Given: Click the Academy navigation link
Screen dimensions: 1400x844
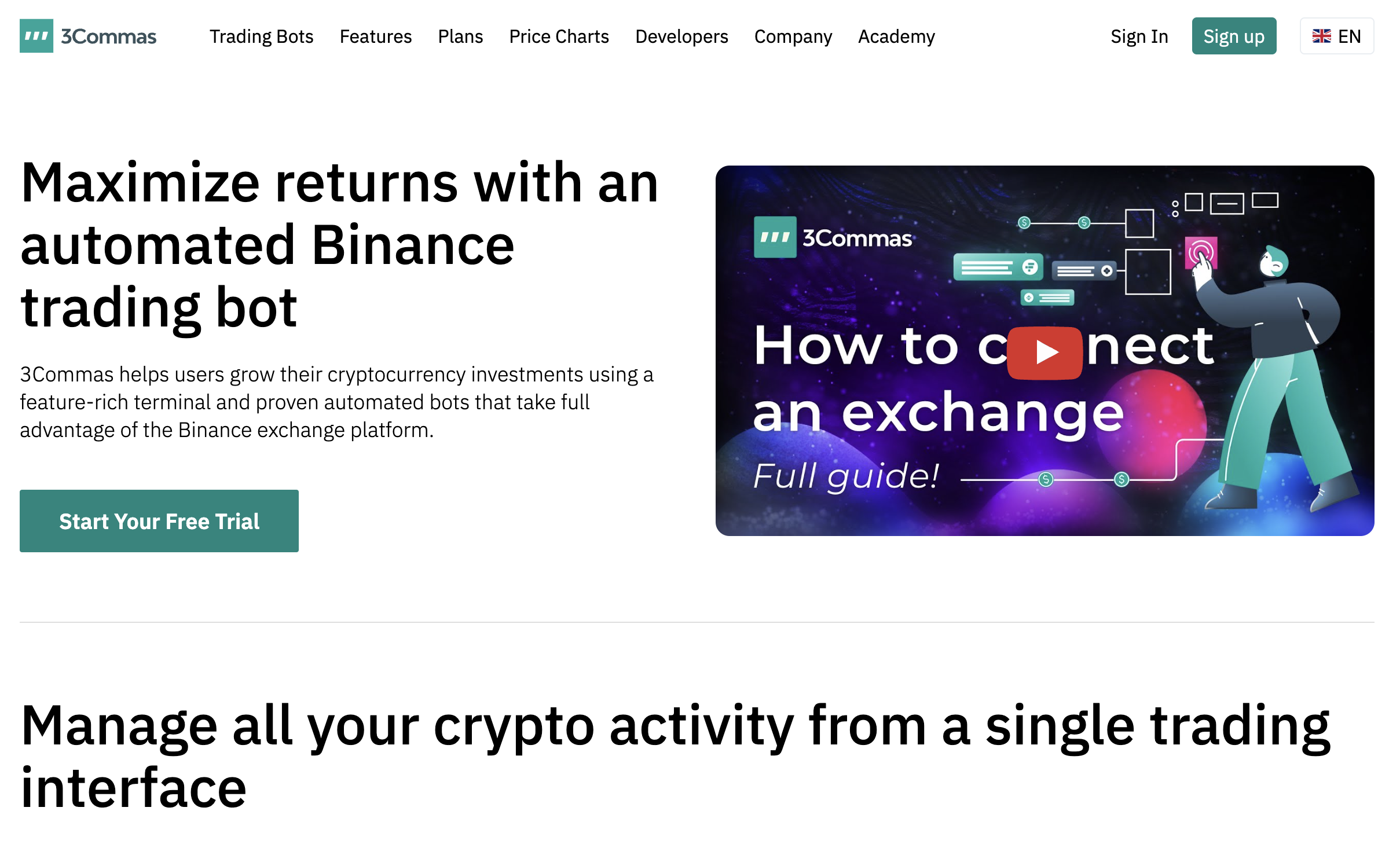Looking at the screenshot, I should [896, 36].
